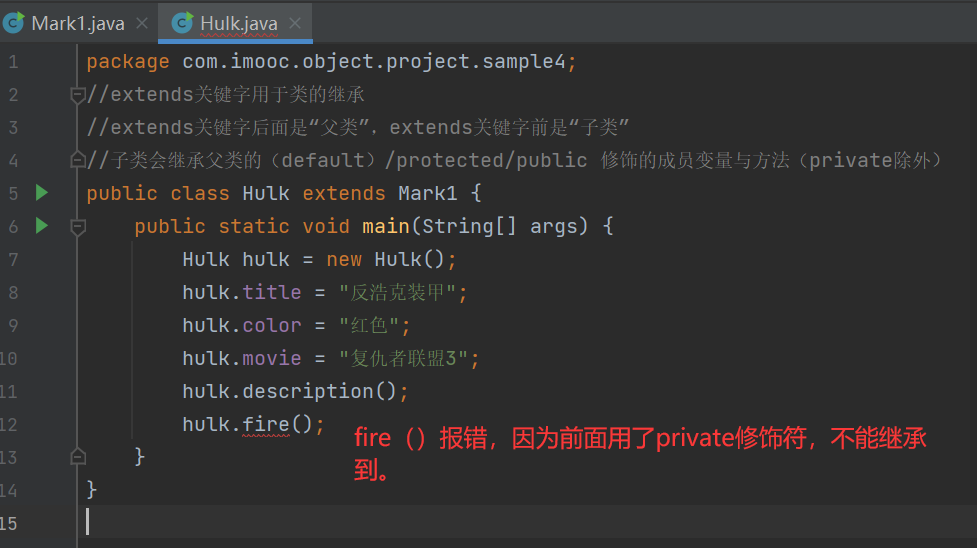Viewport: 977px width, 548px height.
Task: Click run icon beside main method
Action: click(x=41, y=226)
